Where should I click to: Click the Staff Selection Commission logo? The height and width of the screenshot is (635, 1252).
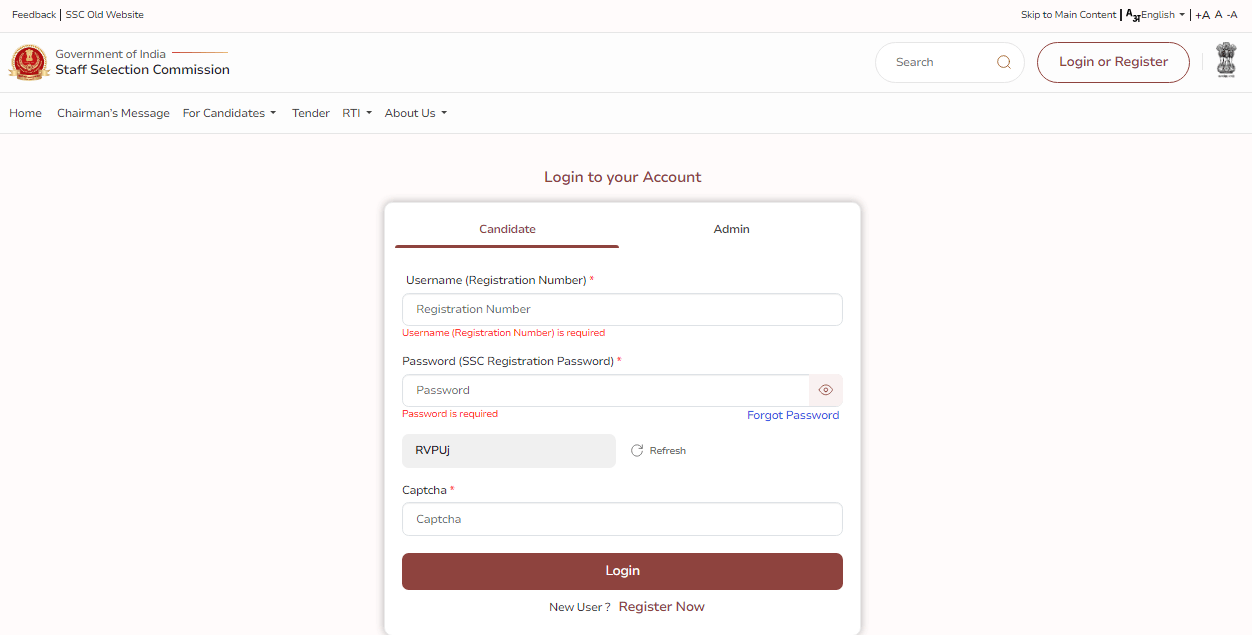pos(30,62)
